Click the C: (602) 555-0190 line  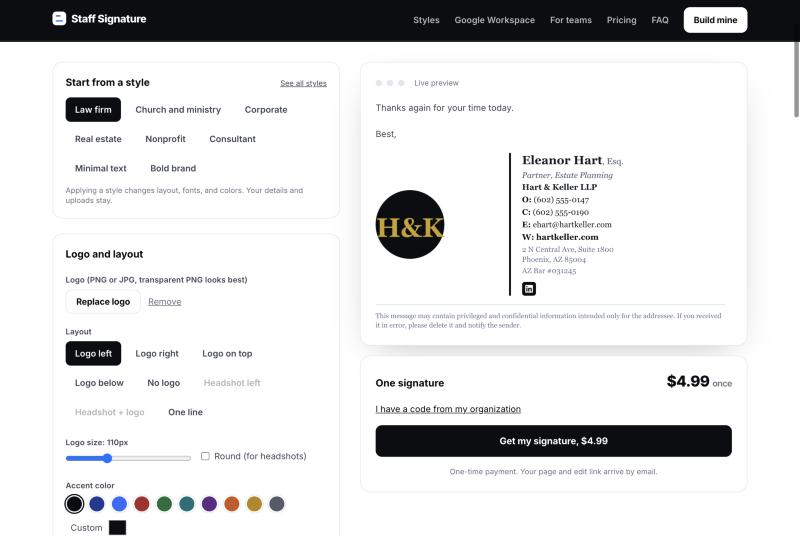pos(555,212)
